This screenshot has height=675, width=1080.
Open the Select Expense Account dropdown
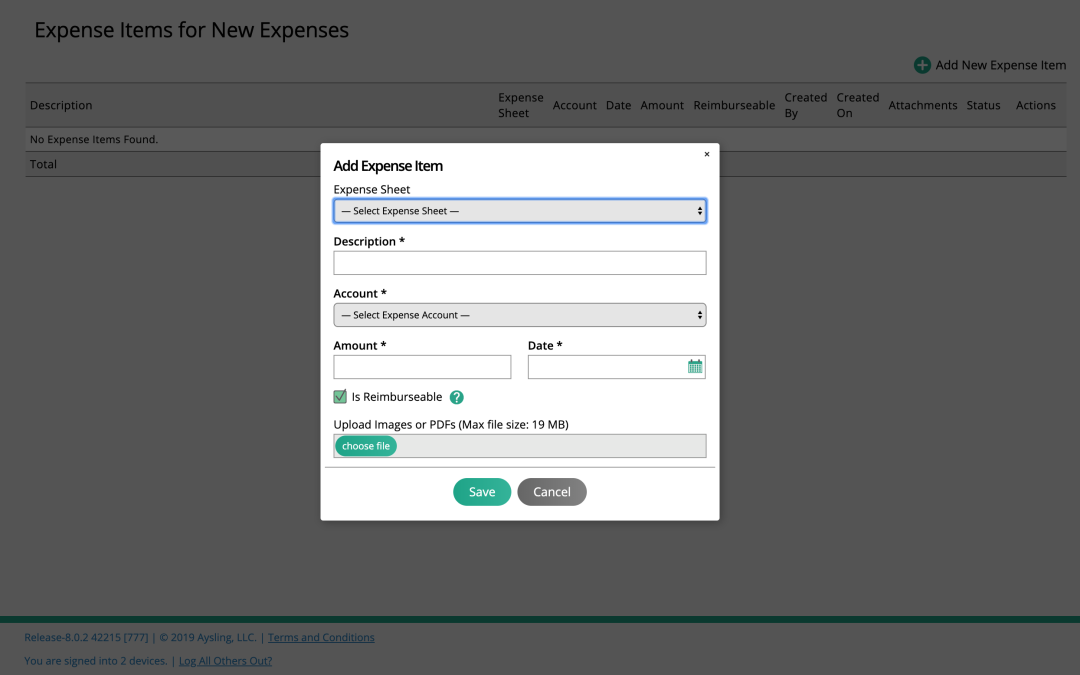click(x=519, y=315)
